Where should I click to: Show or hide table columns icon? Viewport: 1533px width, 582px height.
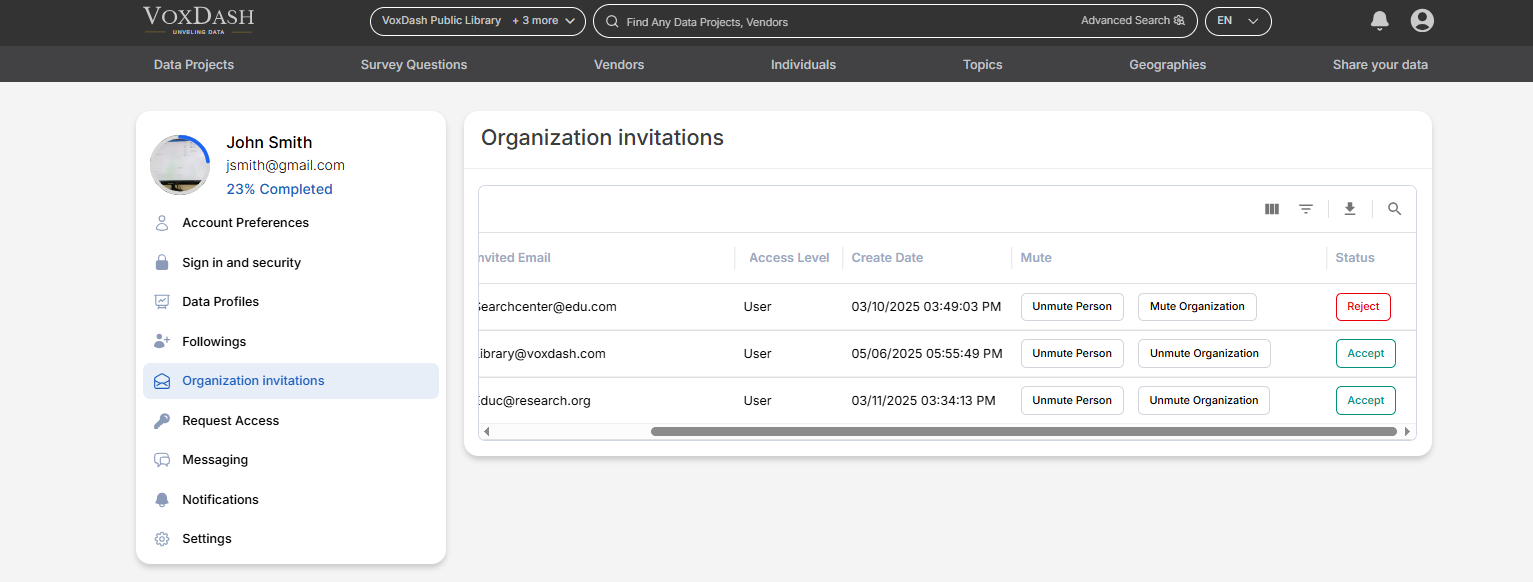pos(1272,209)
